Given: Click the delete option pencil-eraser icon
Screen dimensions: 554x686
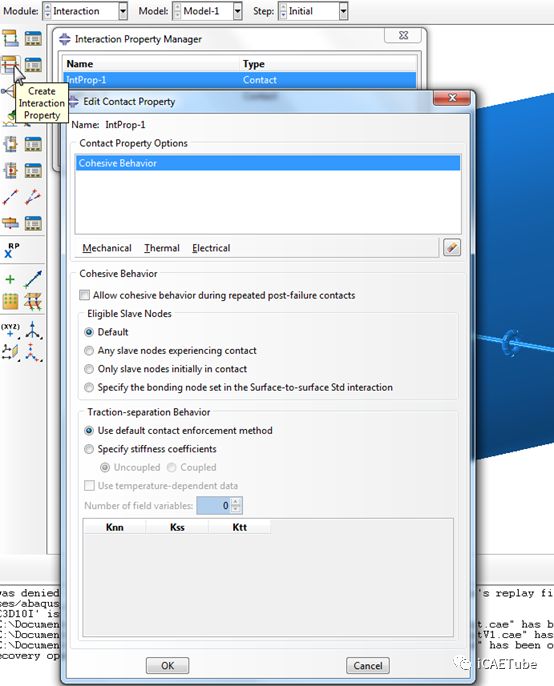Looking at the screenshot, I should click(x=452, y=248).
